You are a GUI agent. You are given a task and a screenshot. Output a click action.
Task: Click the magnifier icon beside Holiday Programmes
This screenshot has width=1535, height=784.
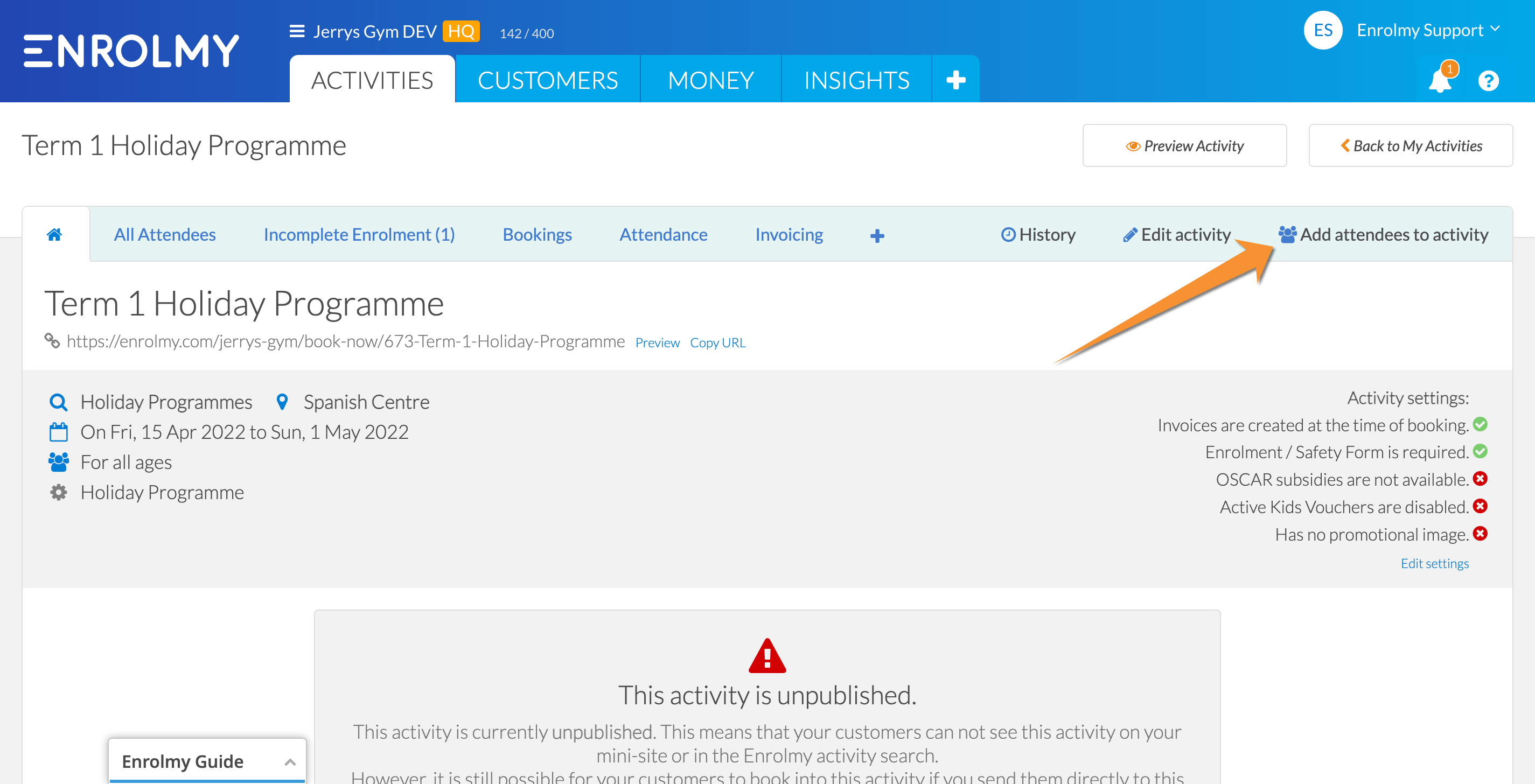coord(58,402)
